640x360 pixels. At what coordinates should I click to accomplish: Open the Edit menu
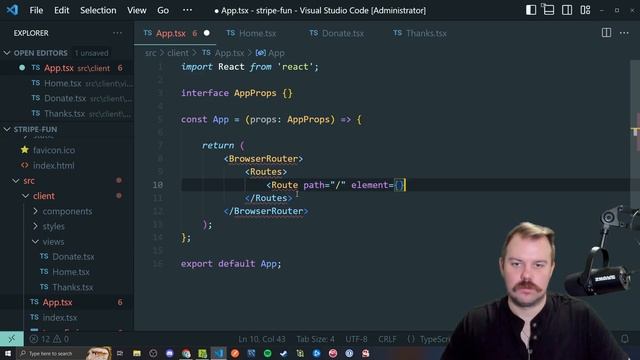point(62,10)
